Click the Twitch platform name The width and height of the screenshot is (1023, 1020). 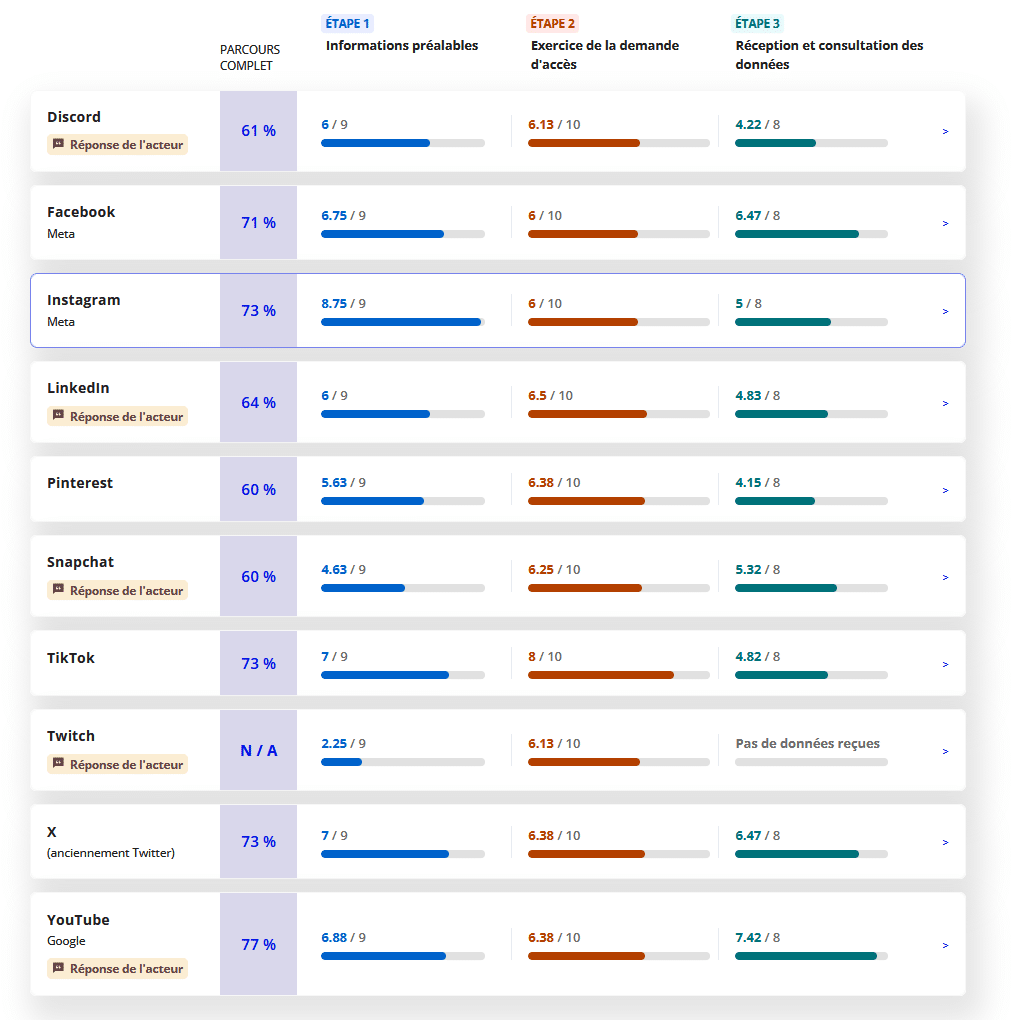point(70,736)
